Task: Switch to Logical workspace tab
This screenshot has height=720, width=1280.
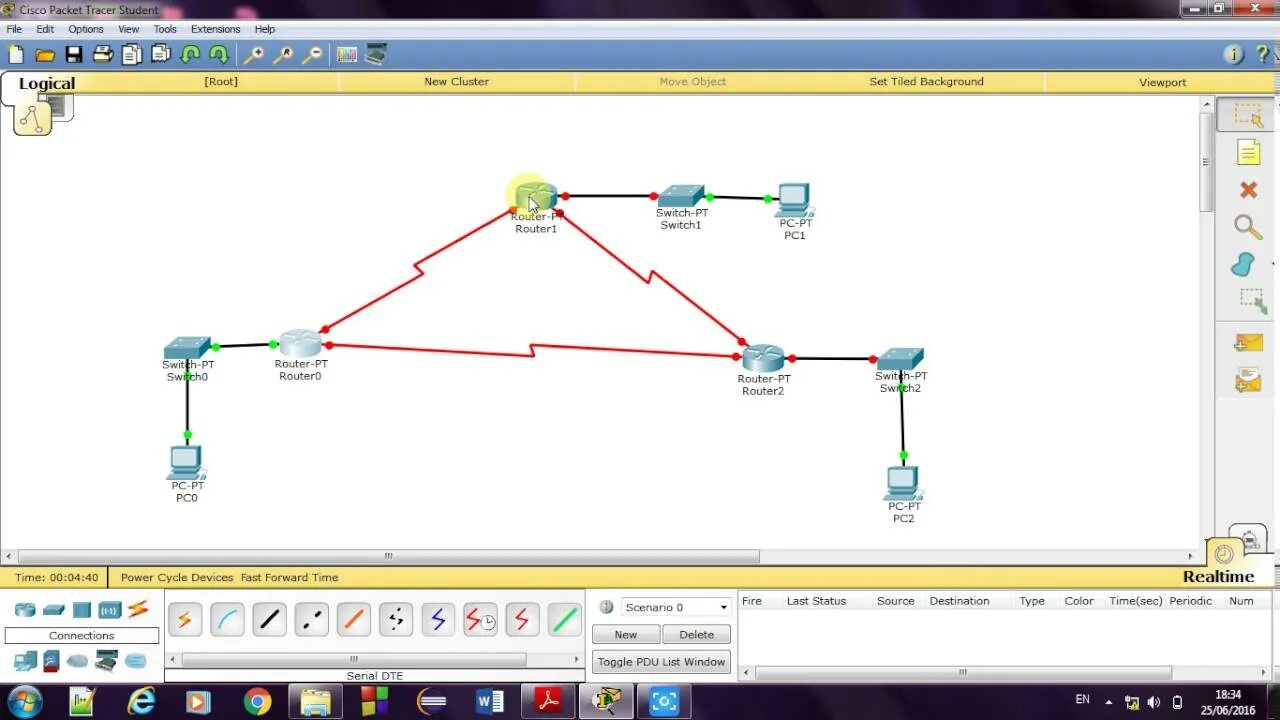Action: click(47, 84)
